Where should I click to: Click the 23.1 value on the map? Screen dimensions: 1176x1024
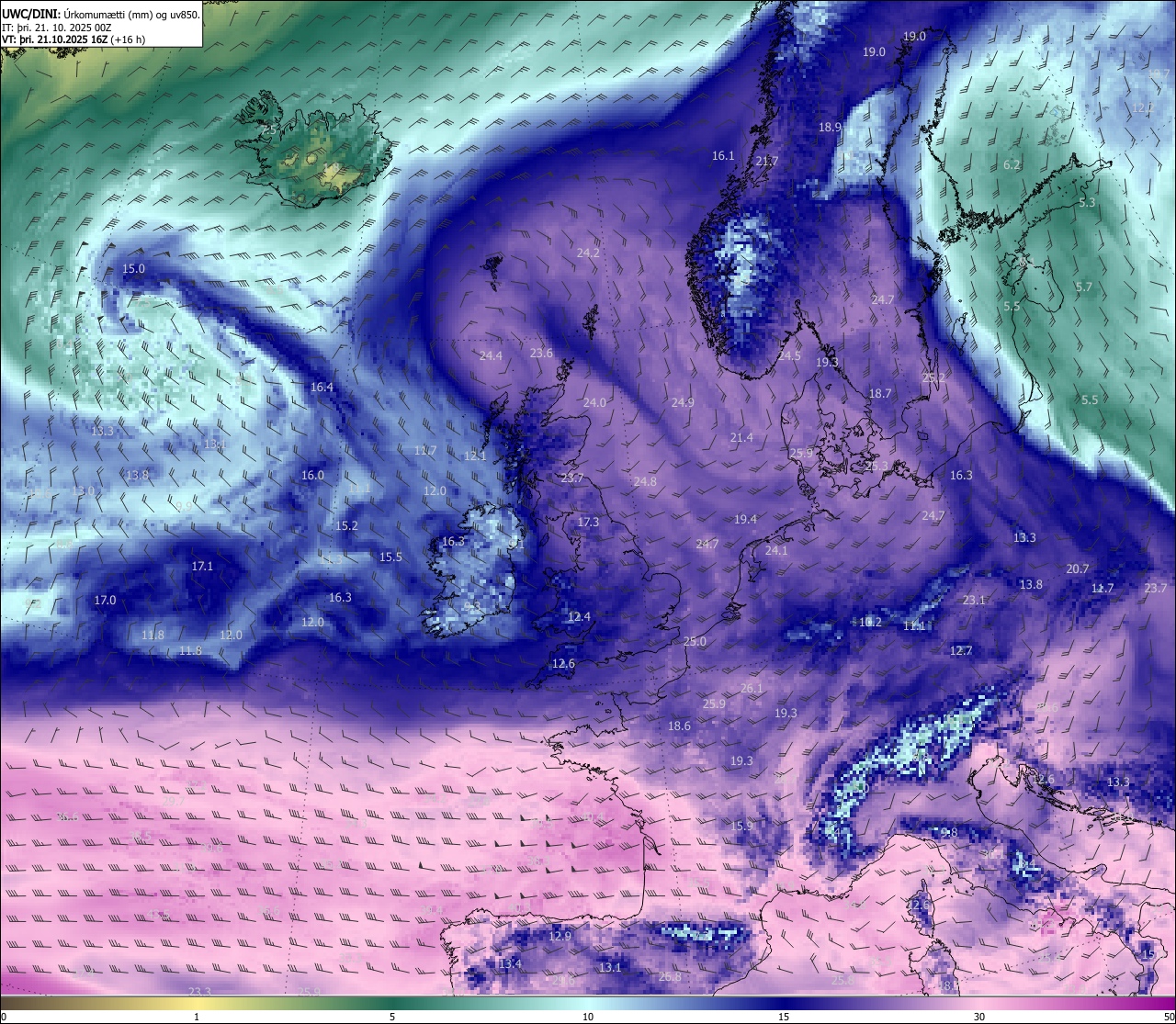(x=974, y=601)
